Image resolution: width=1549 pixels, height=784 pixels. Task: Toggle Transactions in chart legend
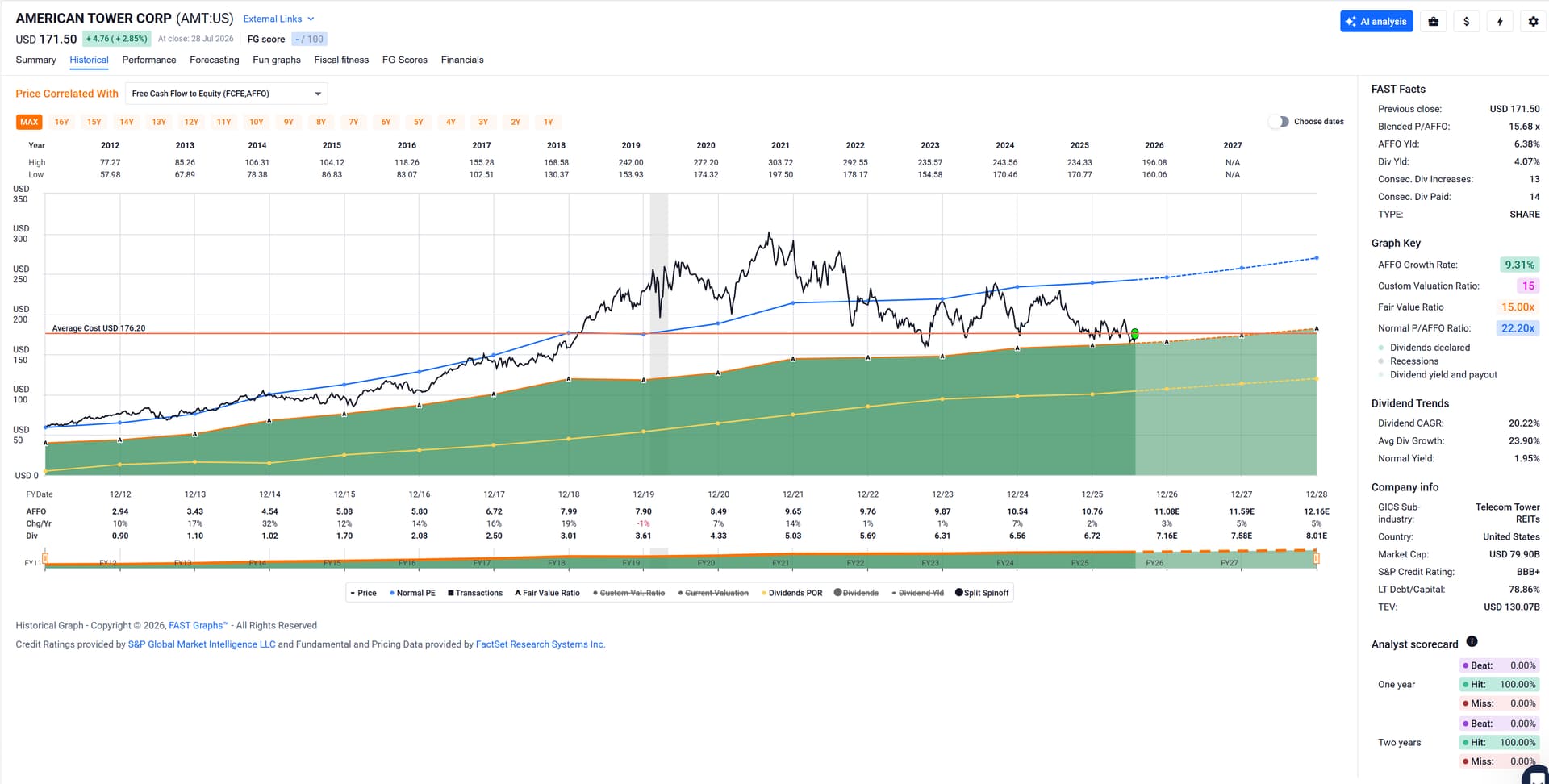pos(475,593)
